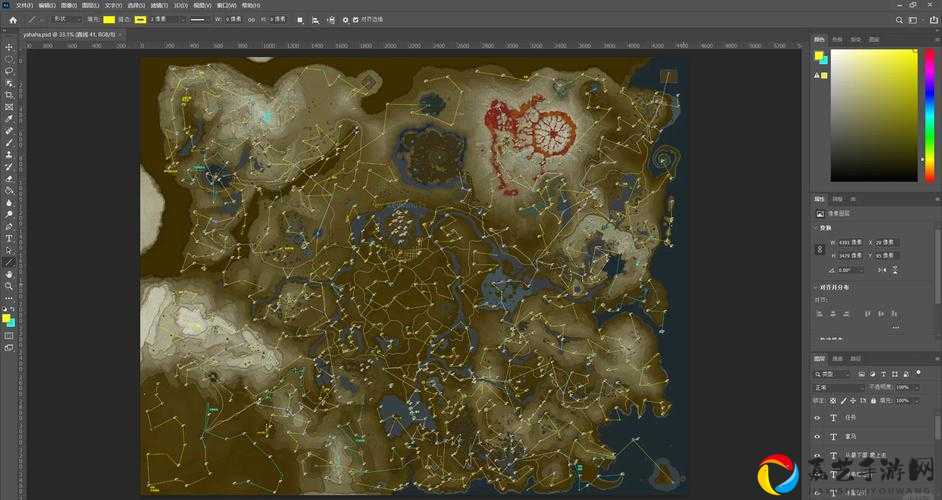
Task: Select the Crop tool
Action: point(9,95)
